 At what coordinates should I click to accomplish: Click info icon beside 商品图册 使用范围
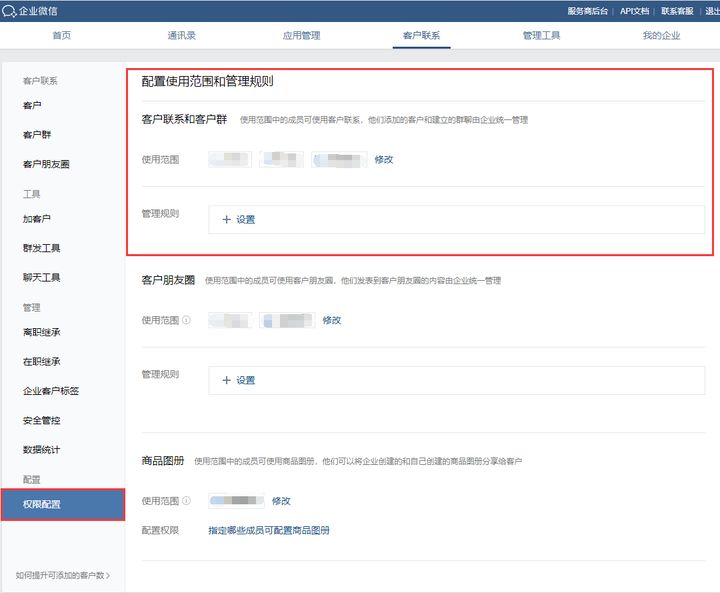[186, 501]
